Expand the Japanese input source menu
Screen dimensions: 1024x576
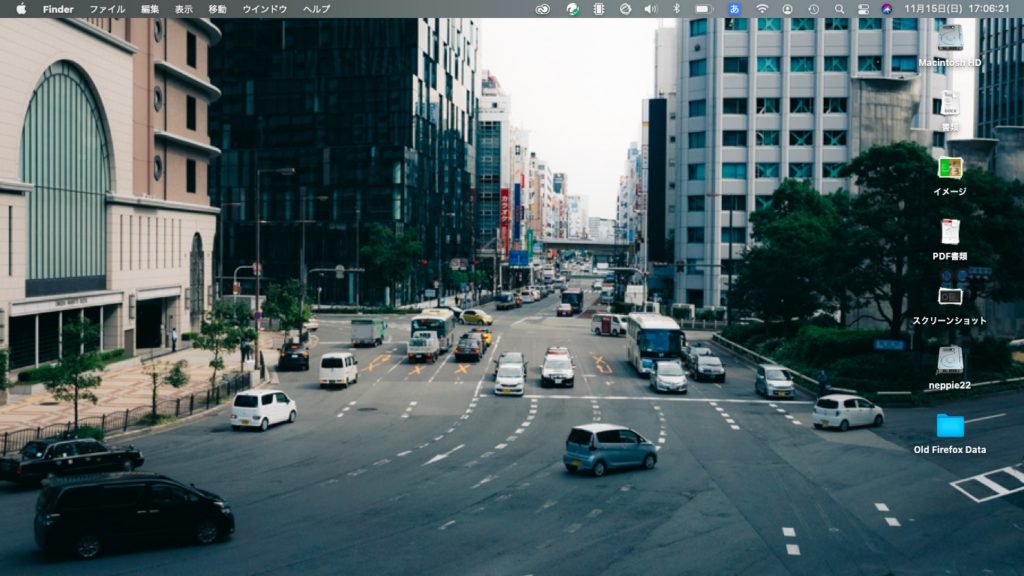pos(734,9)
